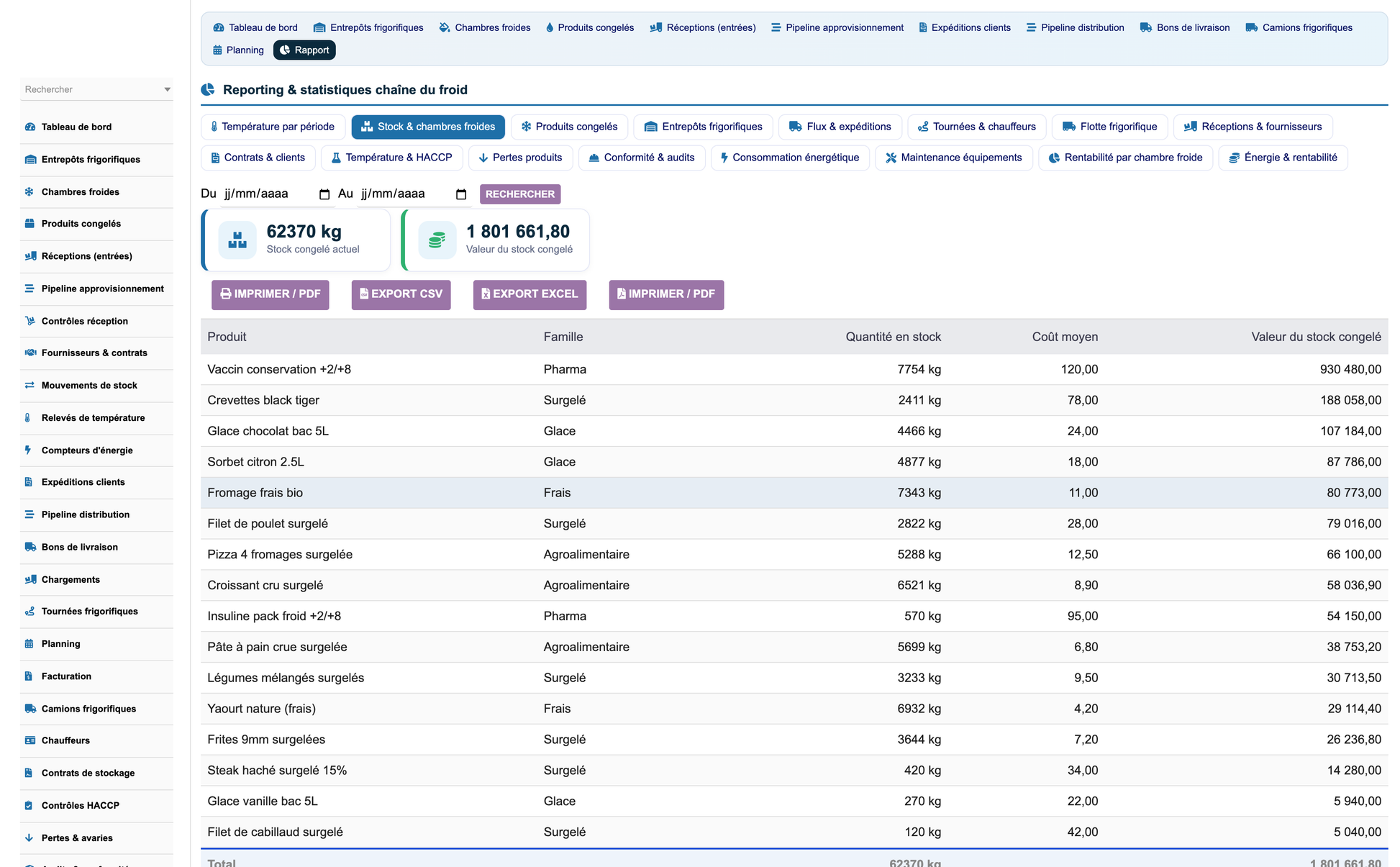Click the Chambres froides icon in top nav
Image resolution: width=1400 pixels, height=867 pixels.
point(445,27)
